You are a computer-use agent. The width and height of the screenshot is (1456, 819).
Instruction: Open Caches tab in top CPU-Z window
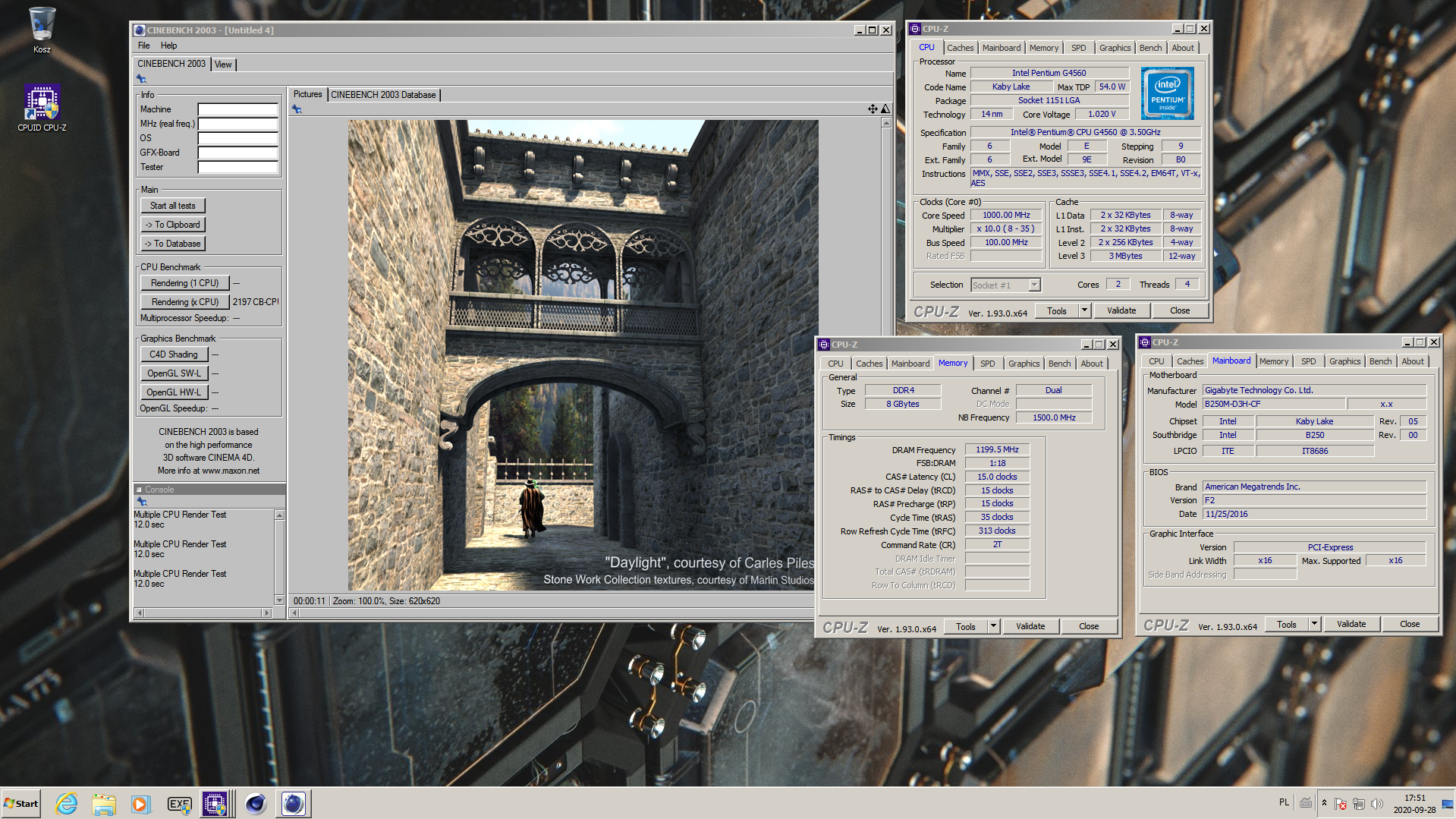click(x=960, y=48)
